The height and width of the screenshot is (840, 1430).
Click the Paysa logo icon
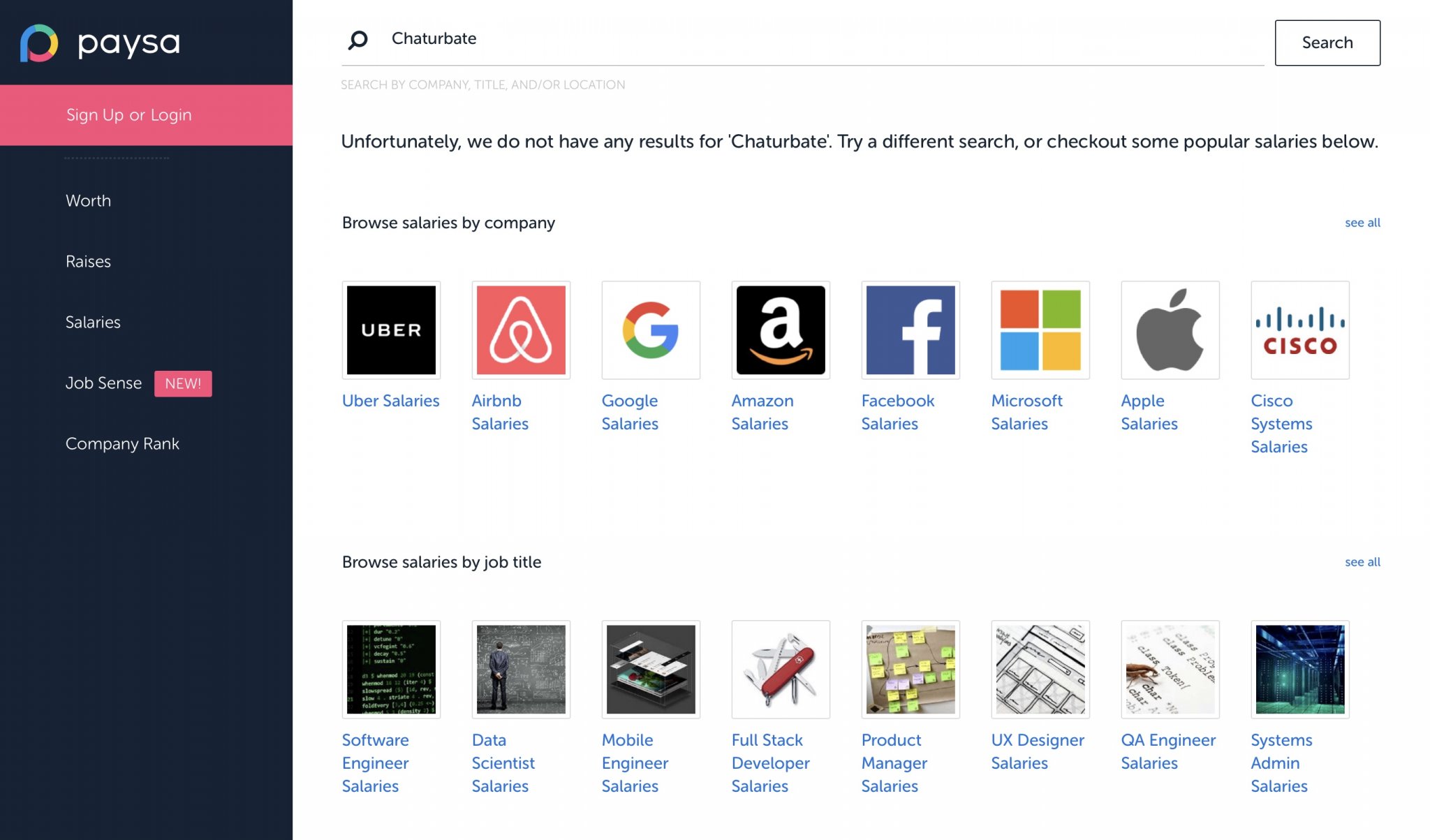[39, 43]
